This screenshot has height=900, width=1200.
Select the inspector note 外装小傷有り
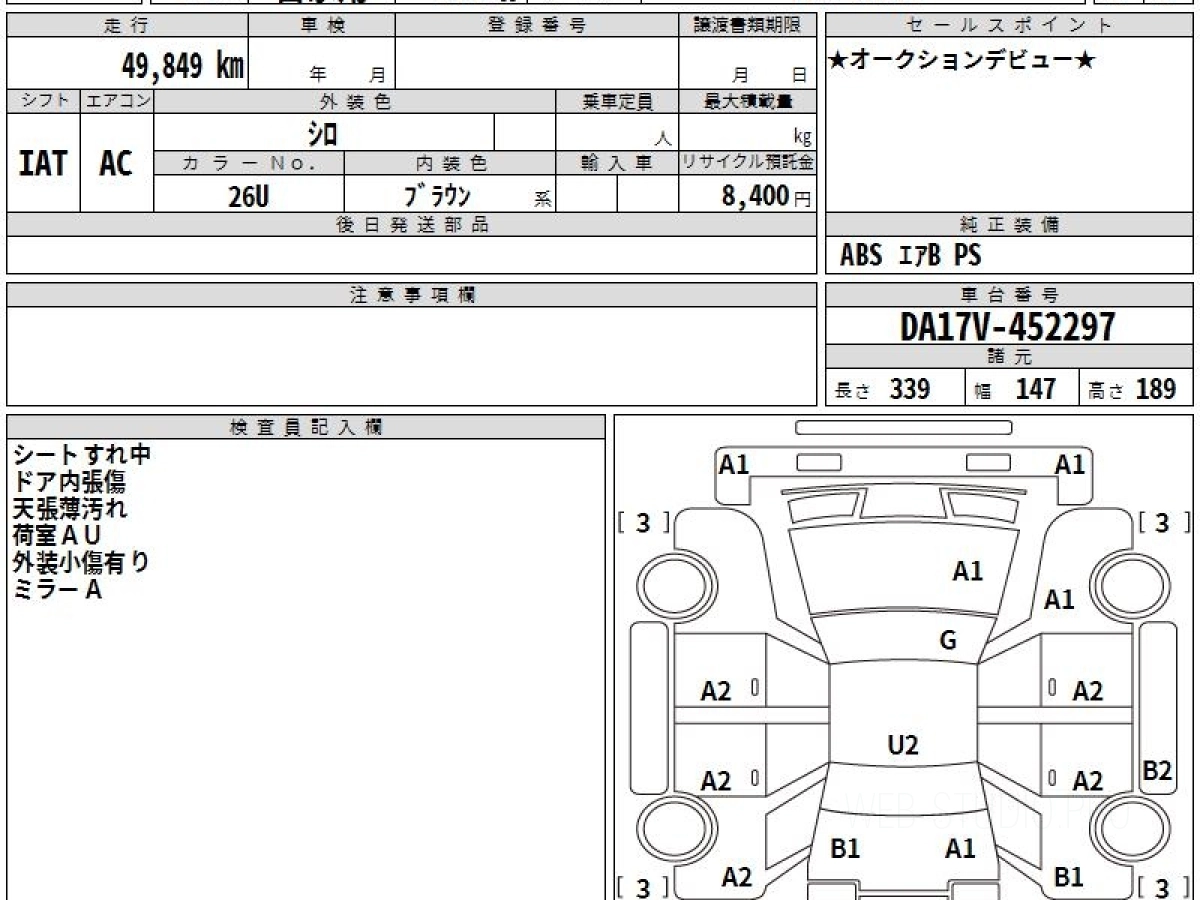point(81,563)
